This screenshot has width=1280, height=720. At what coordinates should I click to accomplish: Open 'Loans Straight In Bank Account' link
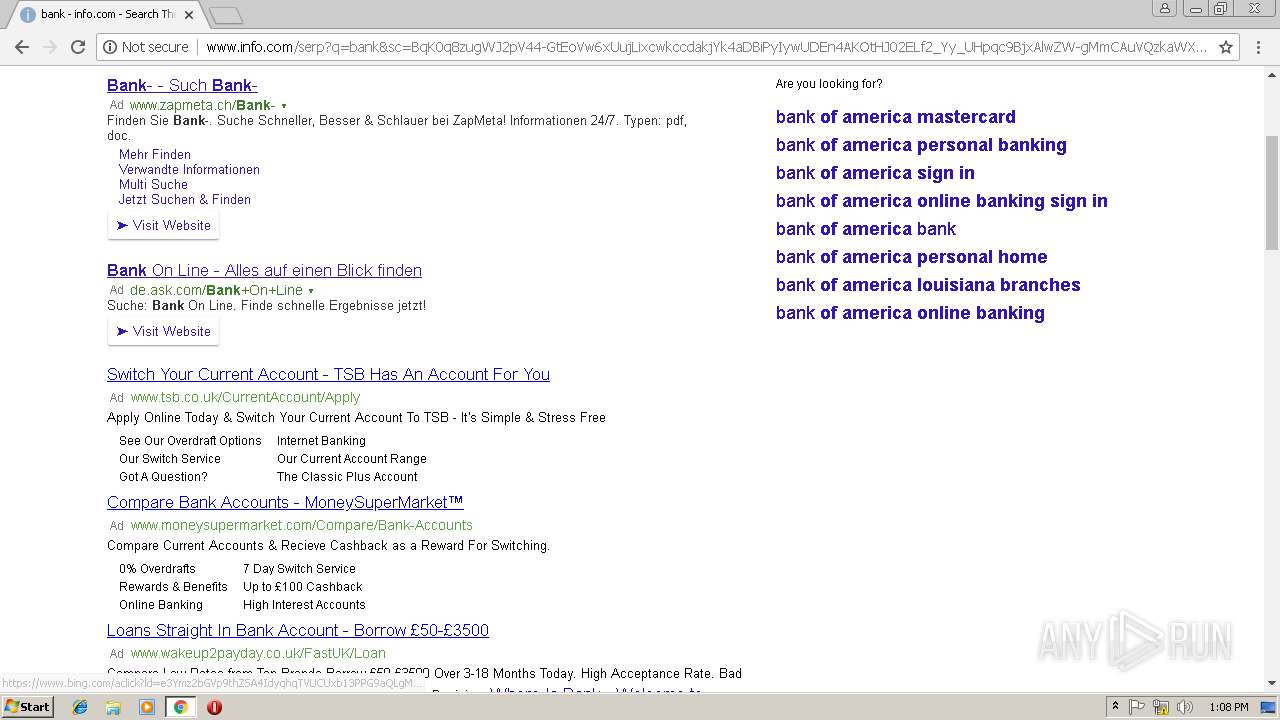click(298, 630)
